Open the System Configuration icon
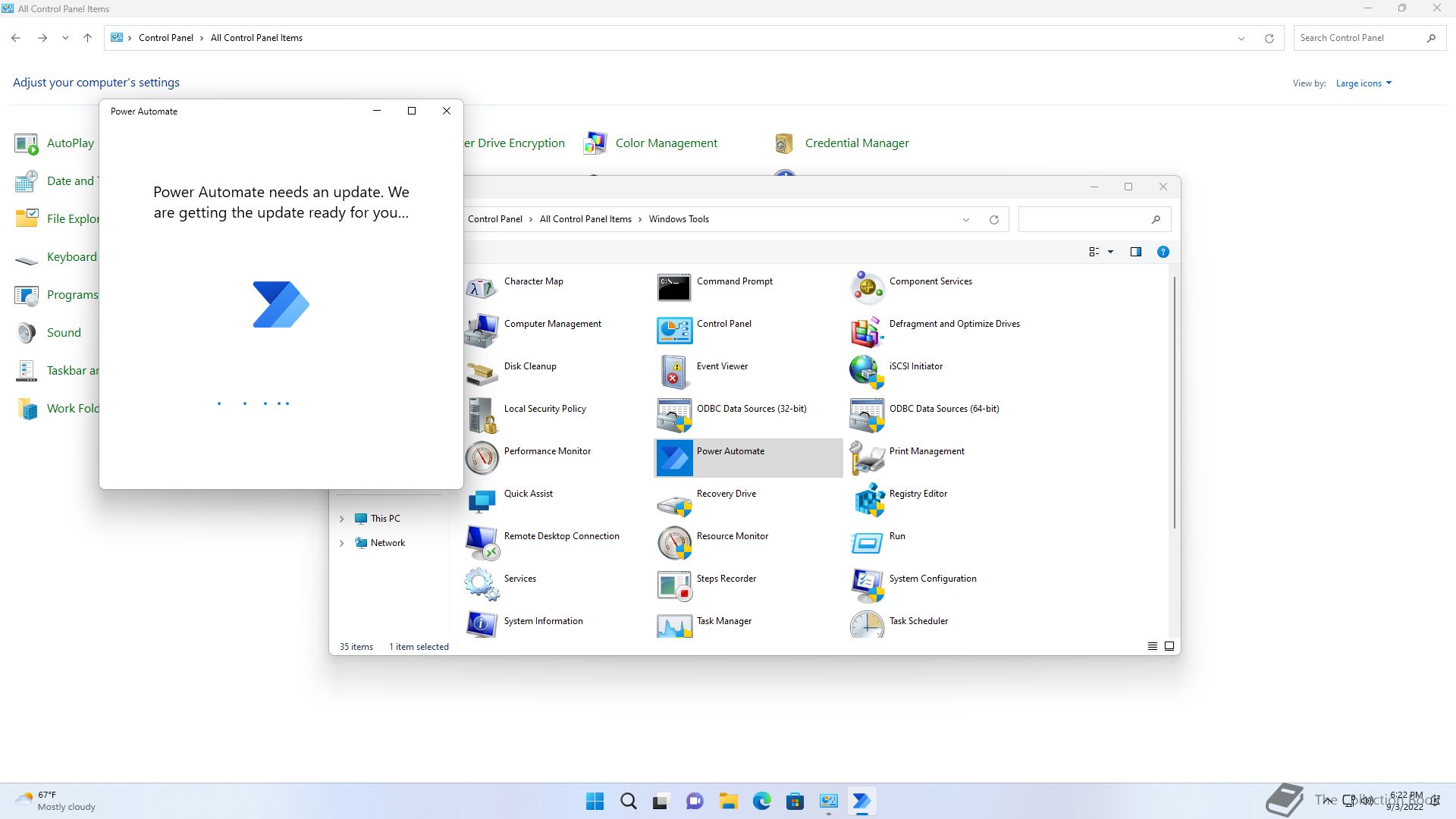The height and width of the screenshot is (819, 1456). coord(867,585)
